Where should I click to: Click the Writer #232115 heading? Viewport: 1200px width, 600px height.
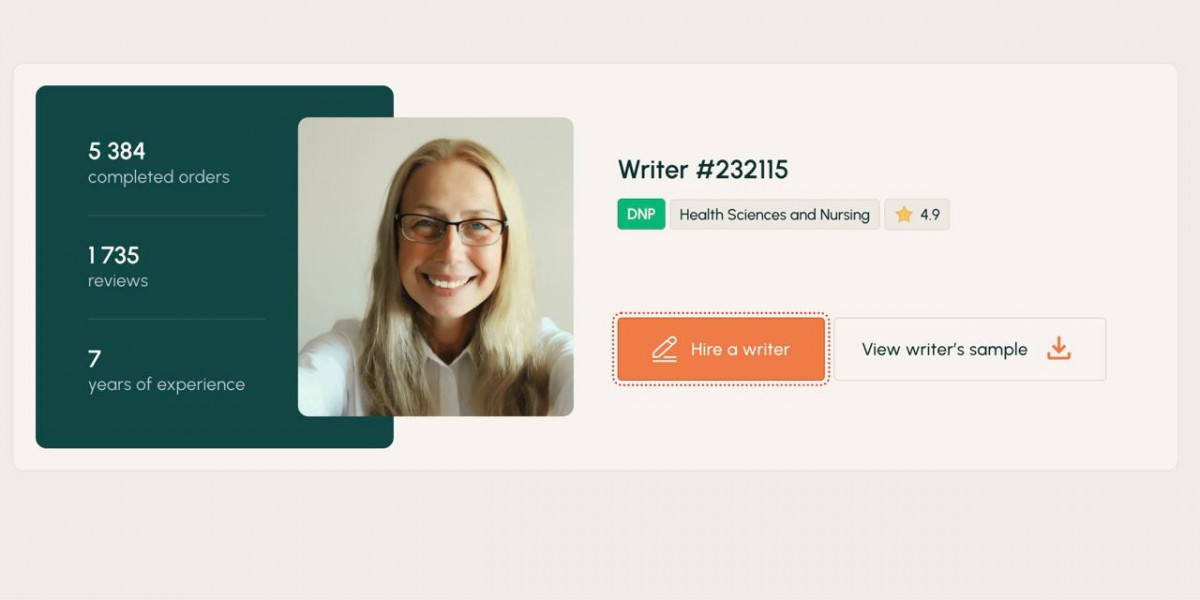(703, 169)
